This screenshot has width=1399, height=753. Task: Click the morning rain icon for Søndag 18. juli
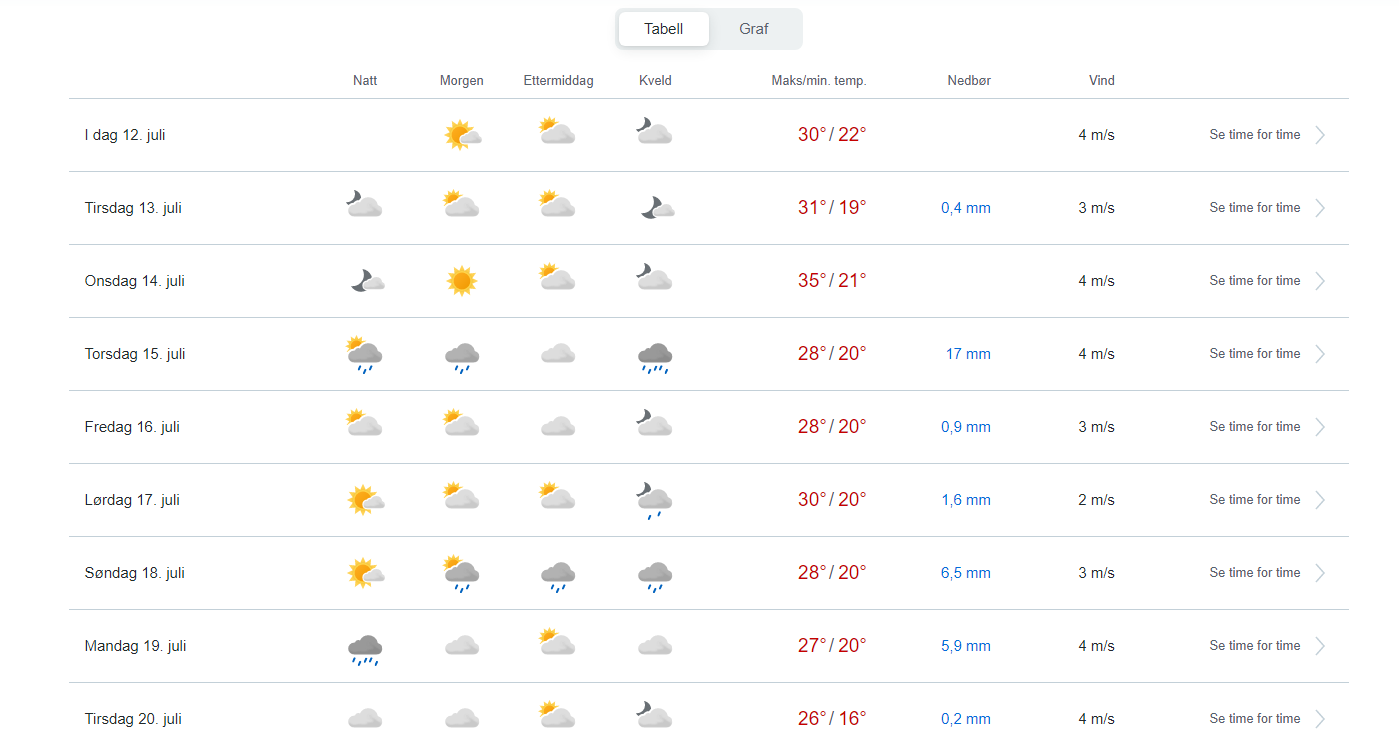click(461, 574)
